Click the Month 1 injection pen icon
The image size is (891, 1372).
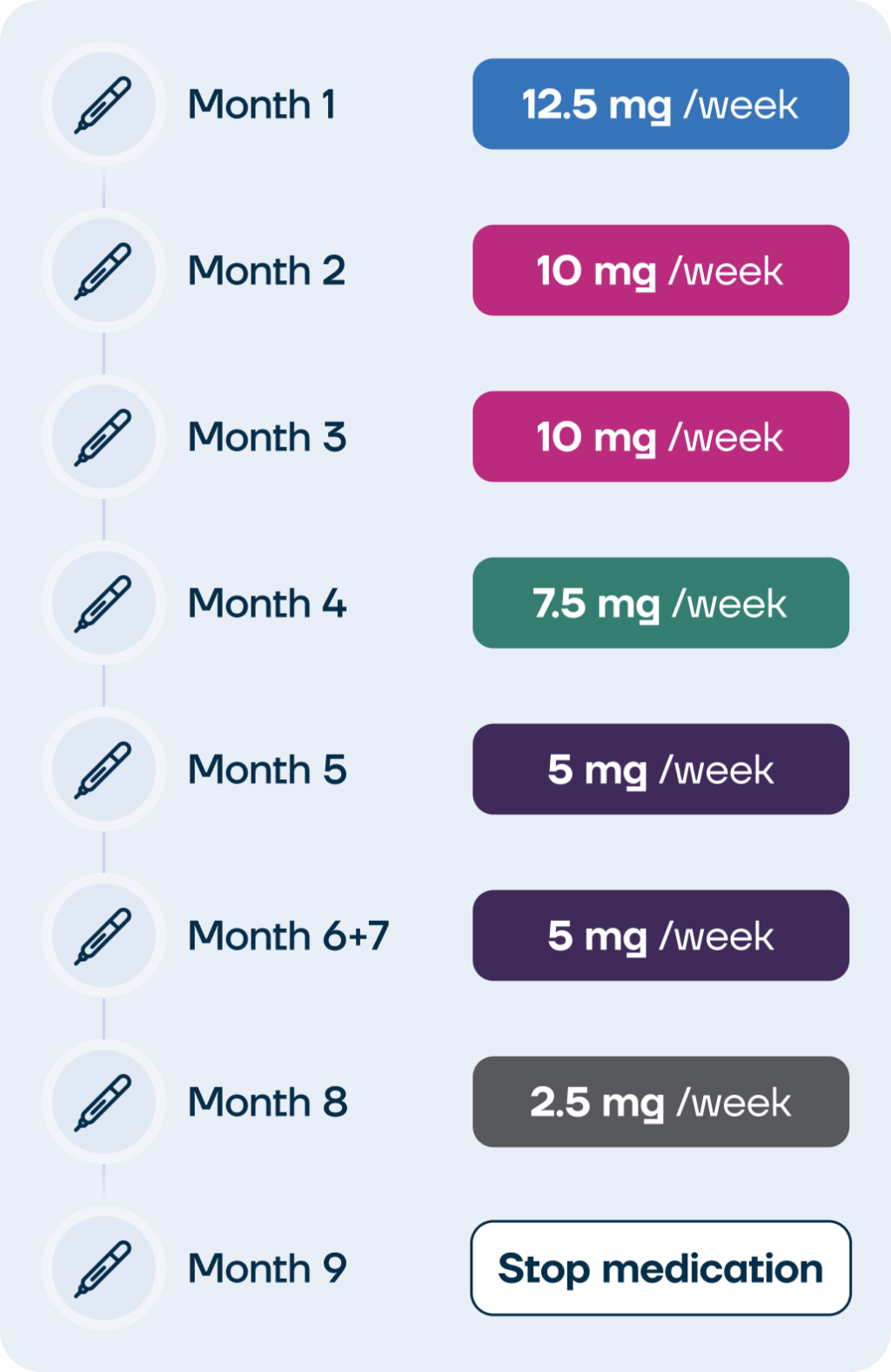point(104,104)
